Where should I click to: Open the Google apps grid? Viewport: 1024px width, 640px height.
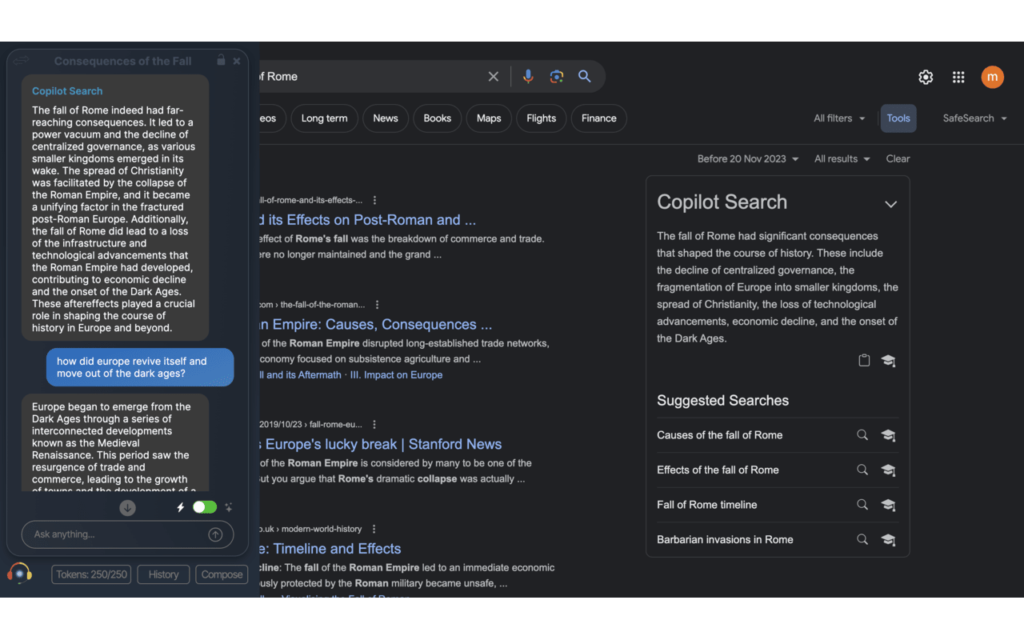coord(958,77)
